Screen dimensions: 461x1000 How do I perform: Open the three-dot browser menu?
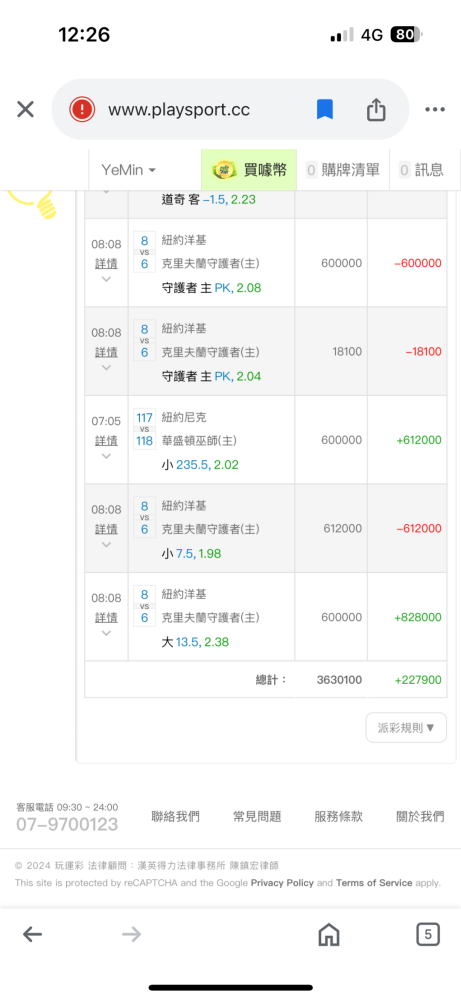coord(435,110)
